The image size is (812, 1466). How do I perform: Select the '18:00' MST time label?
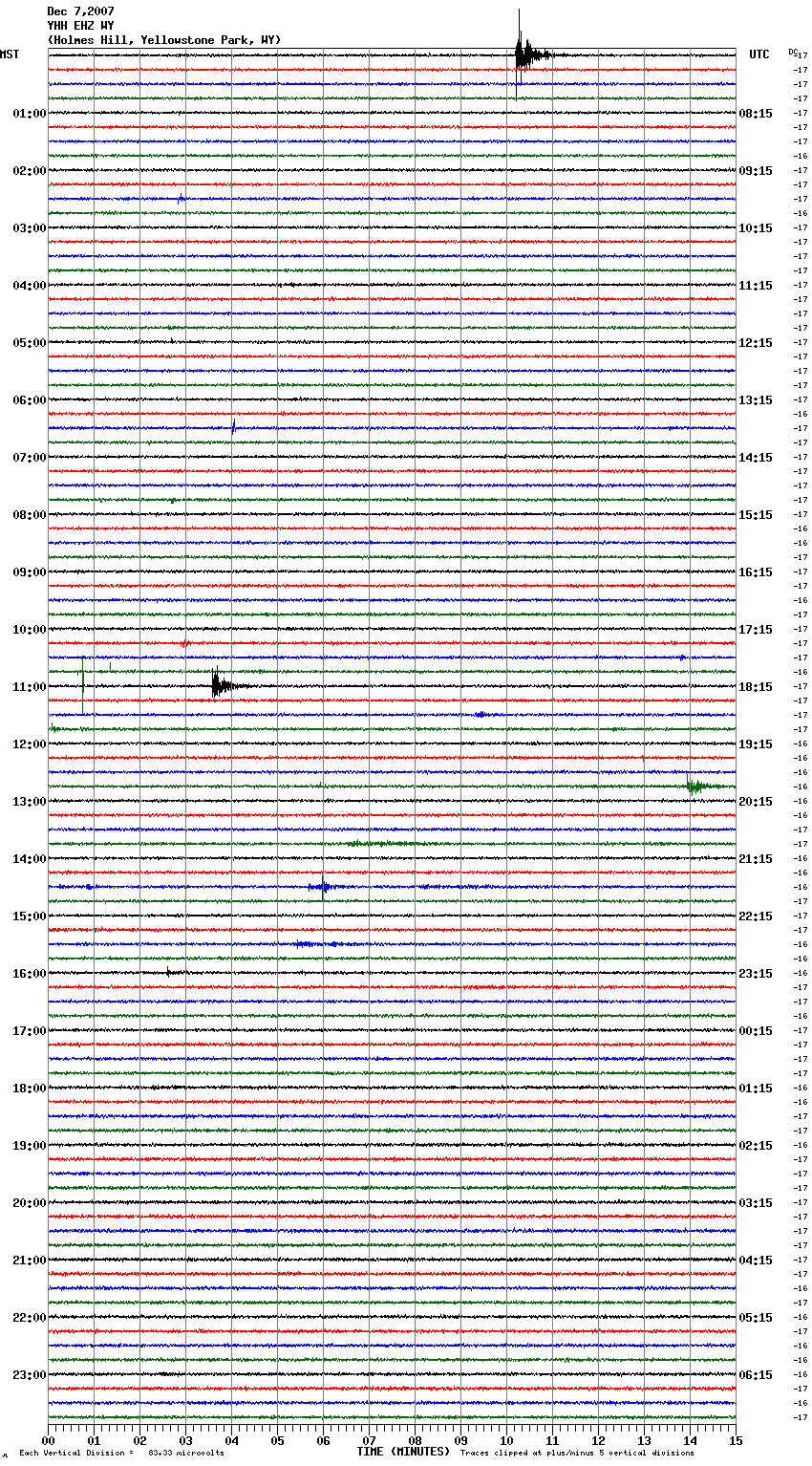[30, 1089]
